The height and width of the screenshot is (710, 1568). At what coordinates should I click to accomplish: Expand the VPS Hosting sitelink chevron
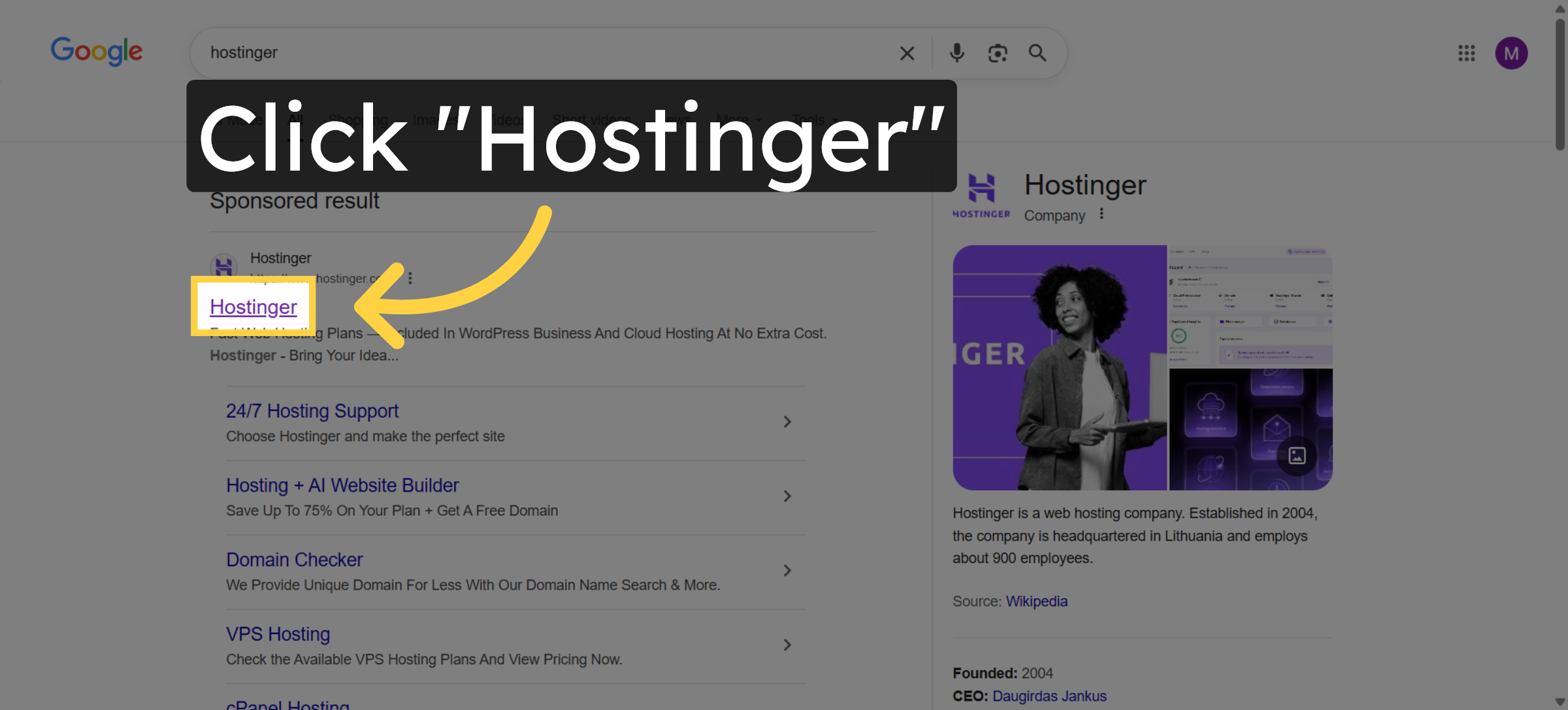tap(787, 645)
